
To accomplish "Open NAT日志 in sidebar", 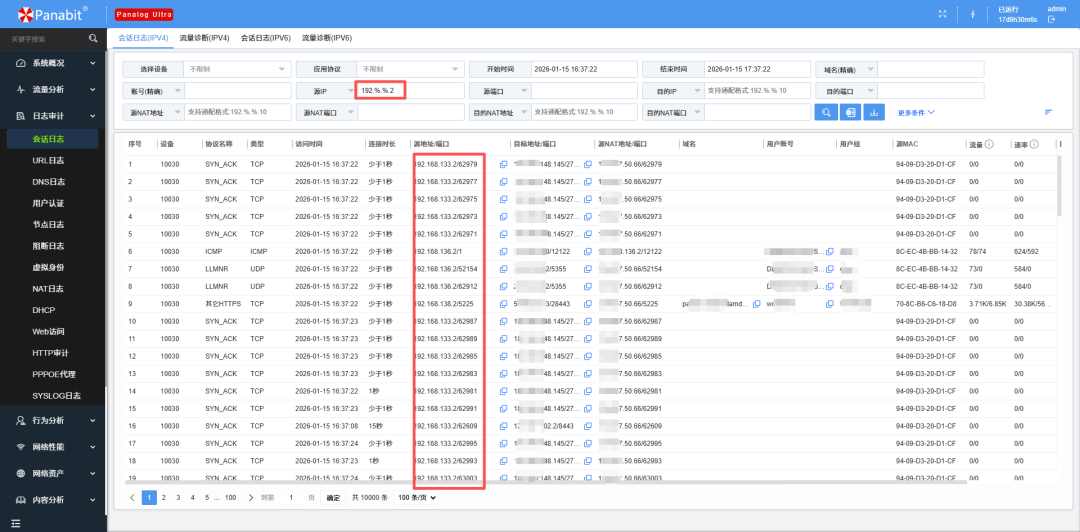I will 48,289.
